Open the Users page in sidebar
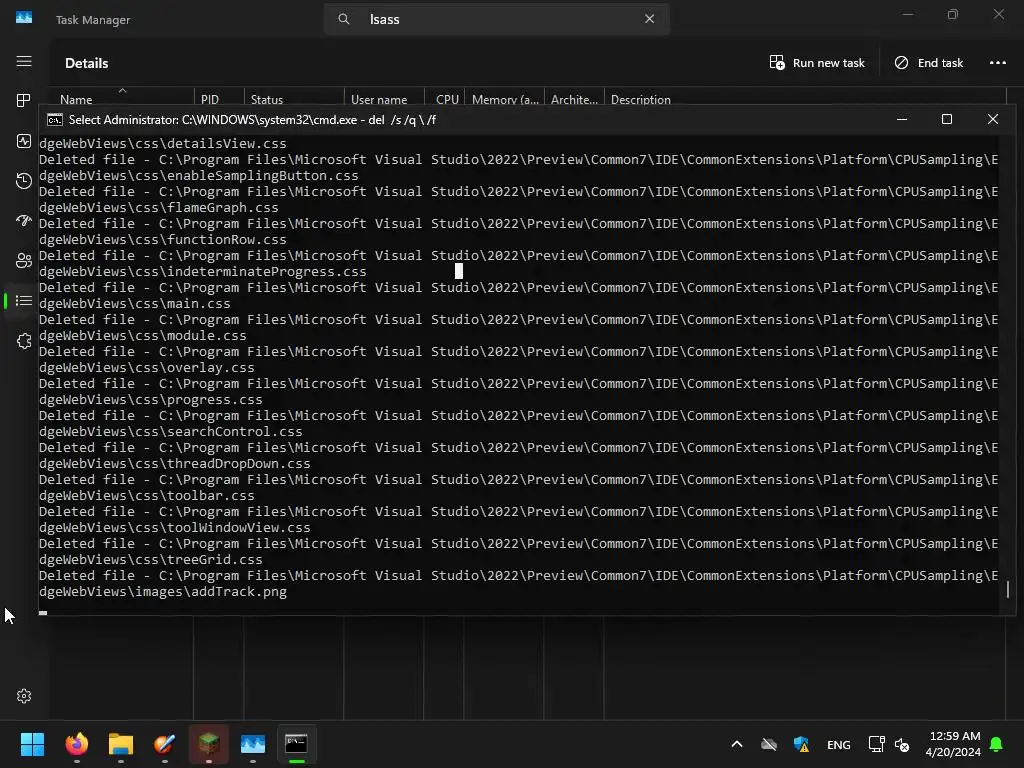This screenshot has height=768, width=1024. pyautogui.click(x=24, y=261)
